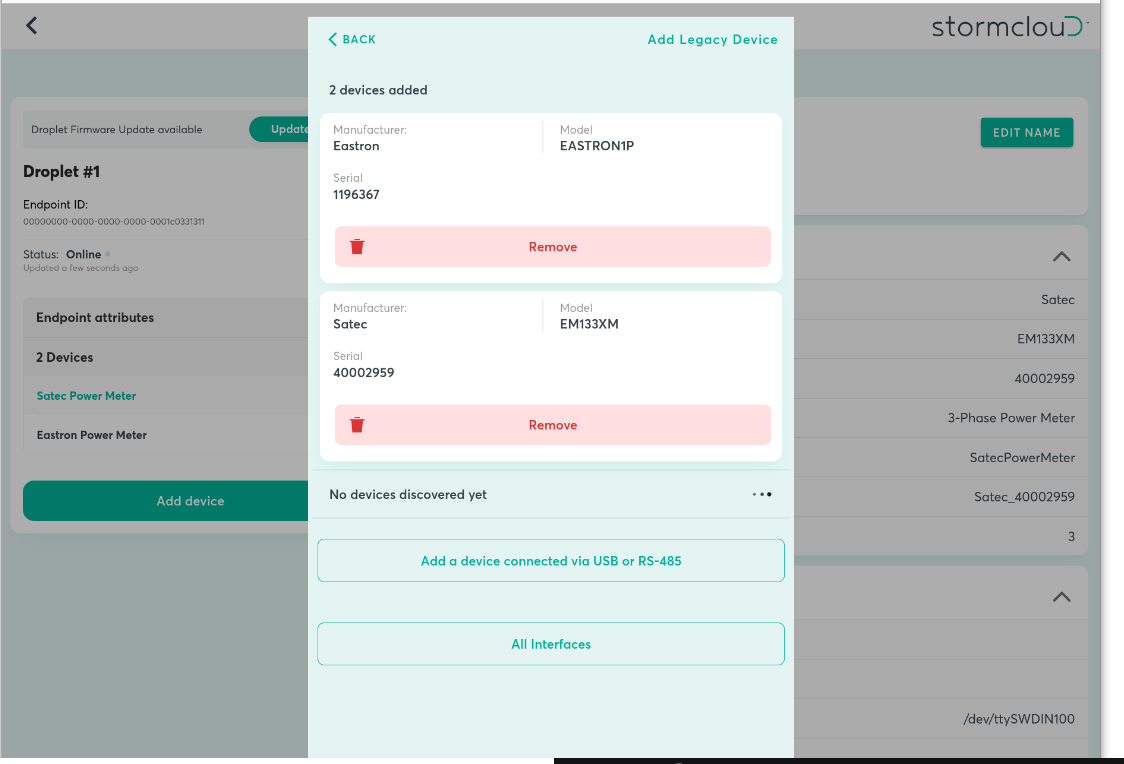Viewport: 1124px width, 764px height.
Task: Click 'No devices discovered yet' text
Action: pyautogui.click(x=408, y=495)
